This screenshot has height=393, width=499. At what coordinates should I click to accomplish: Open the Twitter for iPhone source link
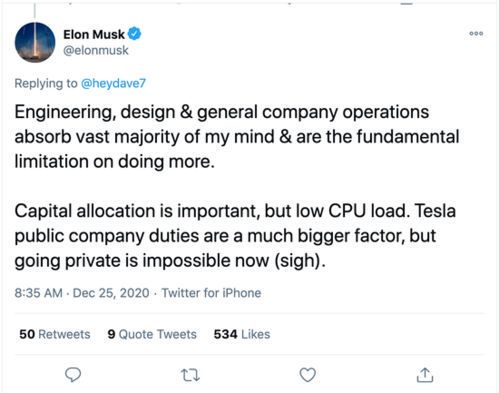(211, 293)
